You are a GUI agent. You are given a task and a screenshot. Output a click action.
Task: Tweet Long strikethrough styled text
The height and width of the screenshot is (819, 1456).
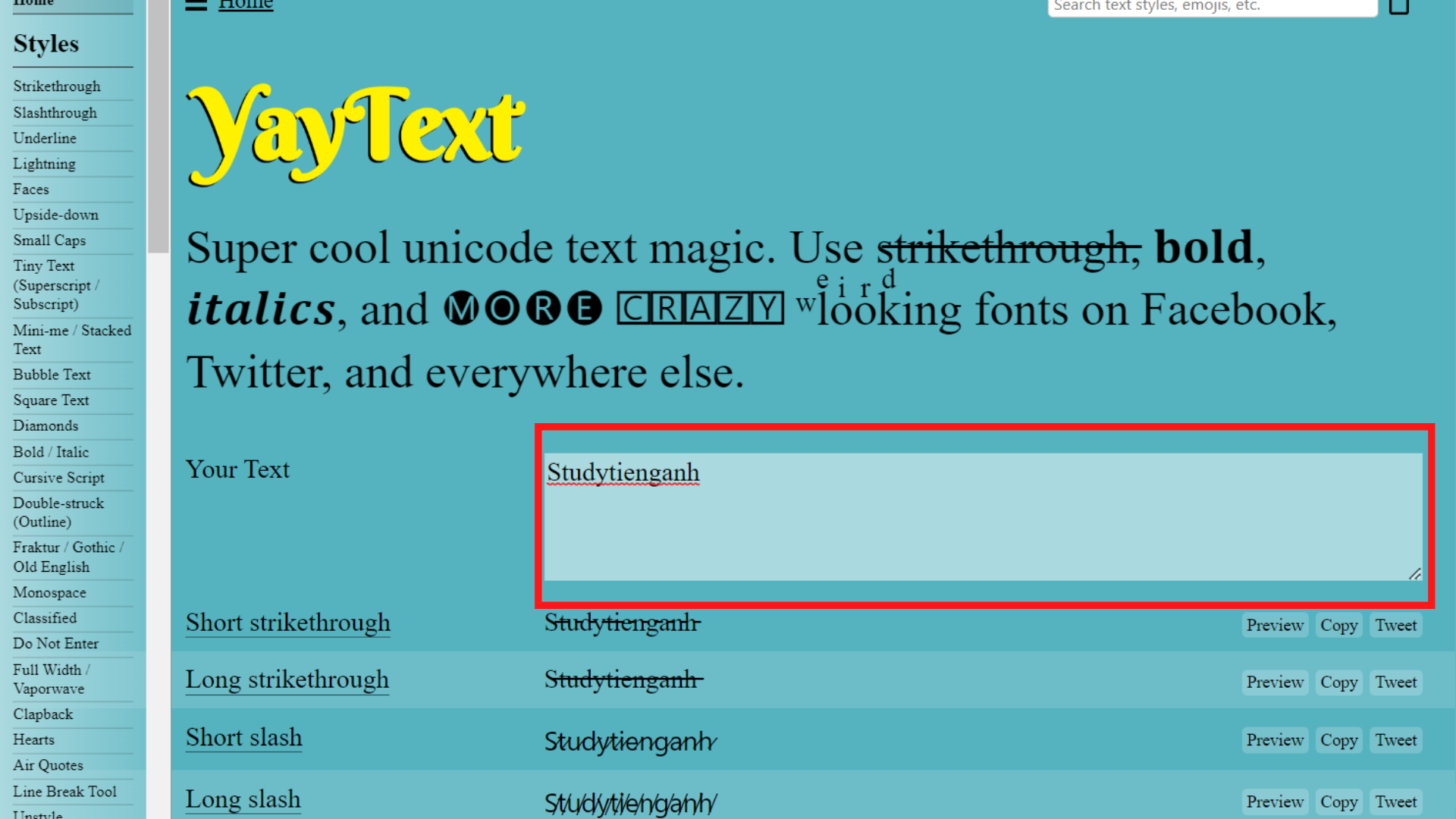click(x=1395, y=682)
